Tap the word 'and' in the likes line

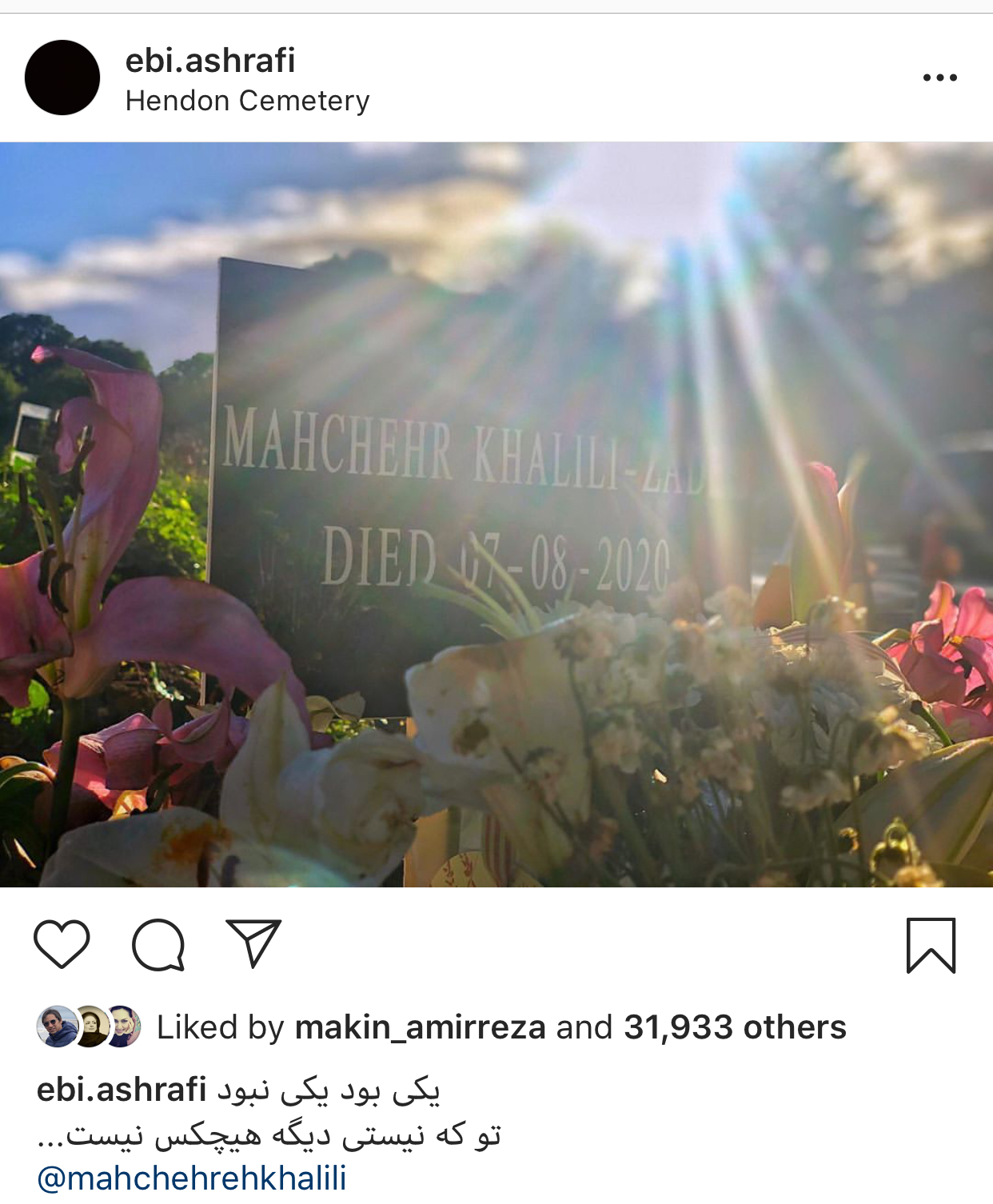point(584,1027)
